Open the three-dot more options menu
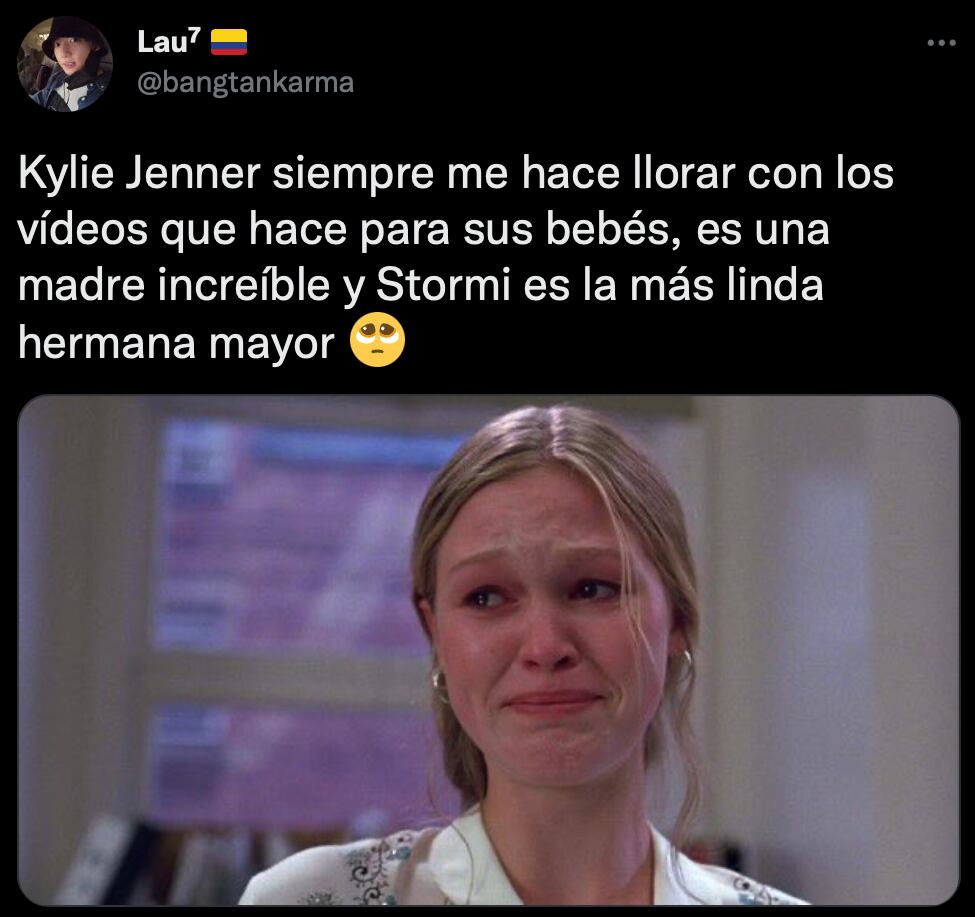Viewport: 975px width, 917px height. pyautogui.click(x=941, y=43)
